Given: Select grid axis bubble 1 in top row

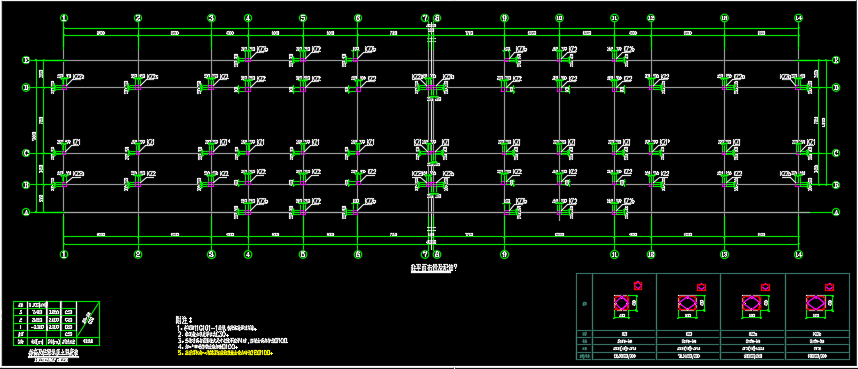Looking at the screenshot, I should (65, 18).
